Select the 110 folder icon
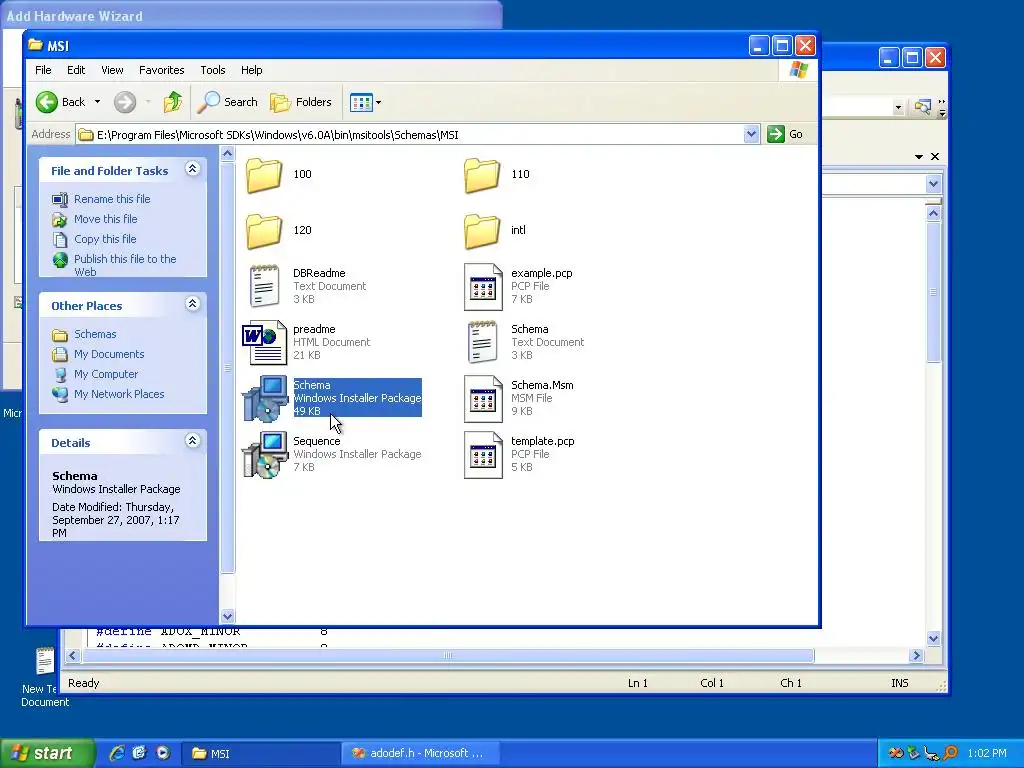The width and height of the screenshot is (1024, 768). click(x=482, y=175)
